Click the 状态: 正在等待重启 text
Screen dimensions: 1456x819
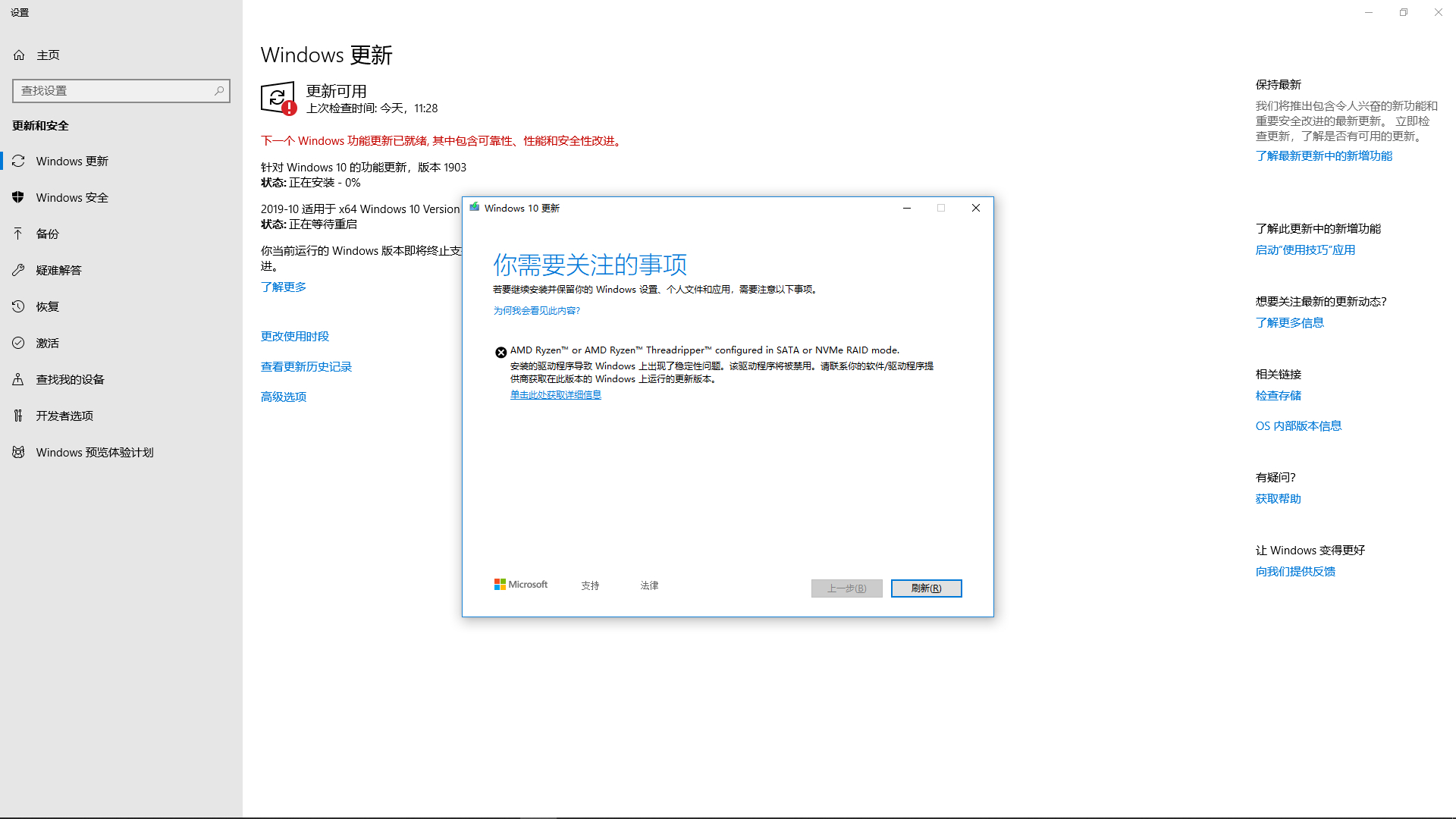[309, 224]
